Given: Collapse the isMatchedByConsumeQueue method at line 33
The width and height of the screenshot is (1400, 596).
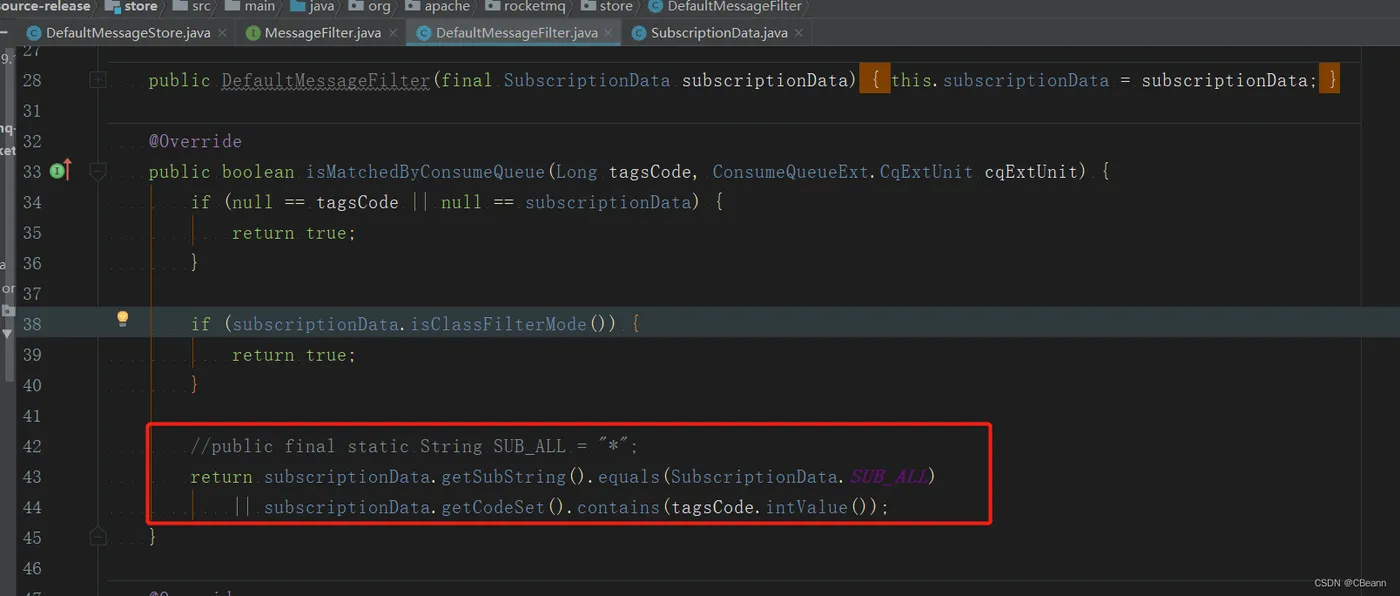Looking at the screenshot, I should click(x=97, y=172).
